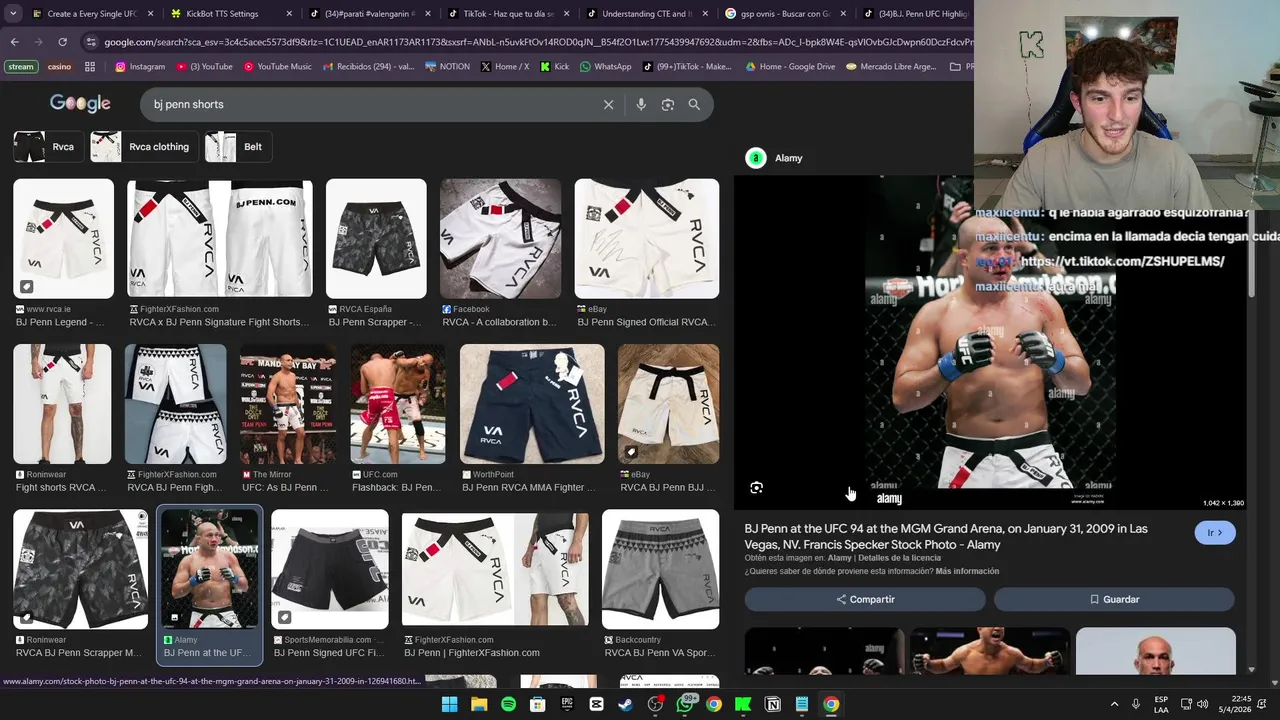Viewport: 1280px width, 720px height.
Task: Click the Guardar save button
Action: tap(1114, 599)
